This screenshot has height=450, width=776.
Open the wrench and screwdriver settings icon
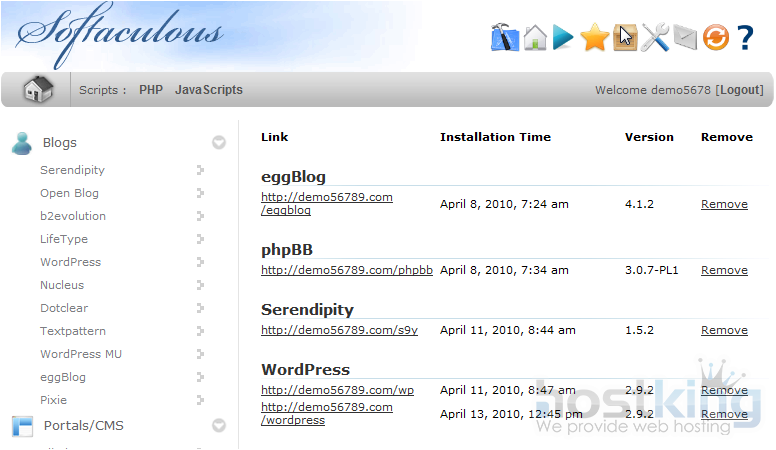(x=655, y=38)
